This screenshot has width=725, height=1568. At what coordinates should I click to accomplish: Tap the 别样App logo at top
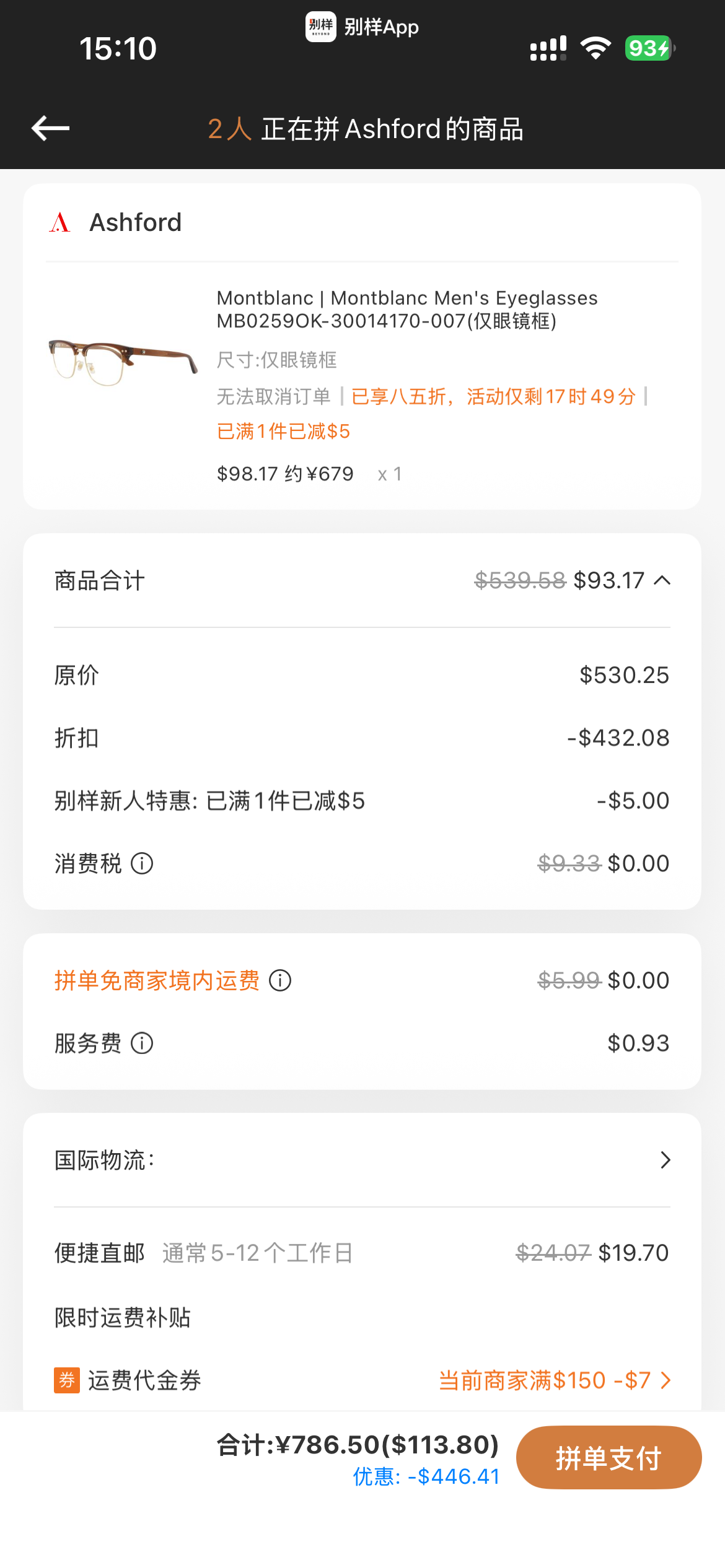[x=321, y=27]
